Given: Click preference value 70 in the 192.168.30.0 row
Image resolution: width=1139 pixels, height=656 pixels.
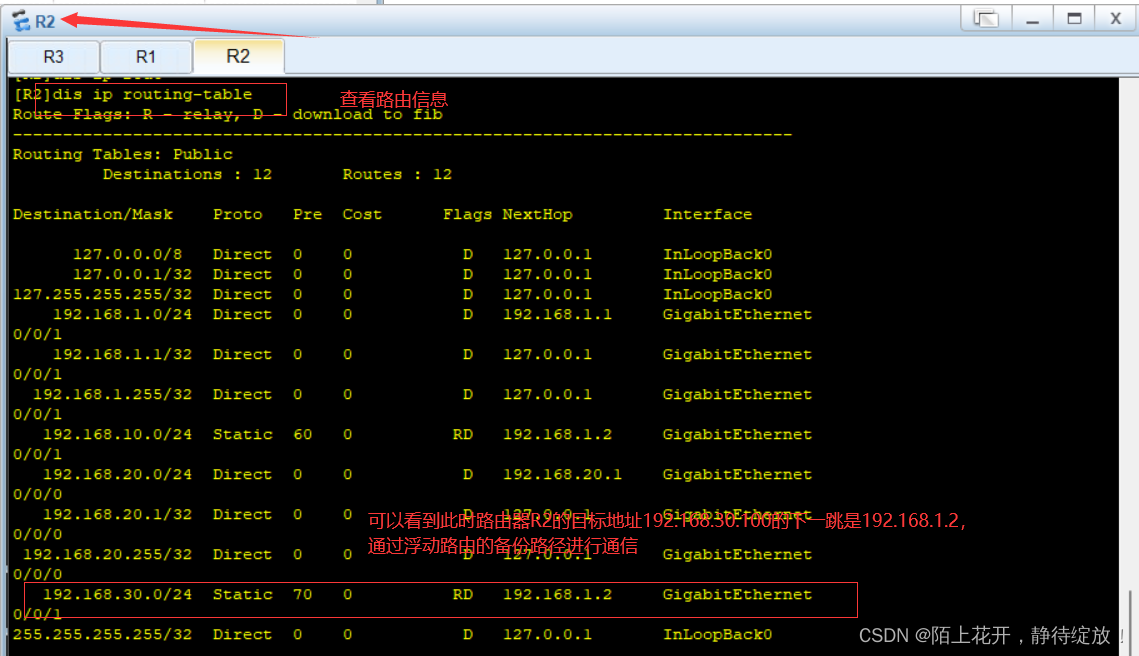Looking at the screenshot, I should click(x=303, y=594).
